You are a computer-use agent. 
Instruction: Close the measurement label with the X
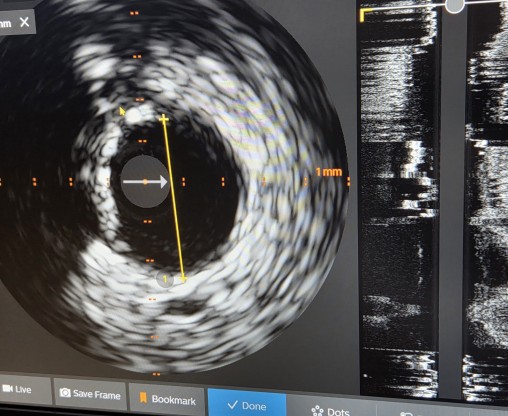point(24,22)
